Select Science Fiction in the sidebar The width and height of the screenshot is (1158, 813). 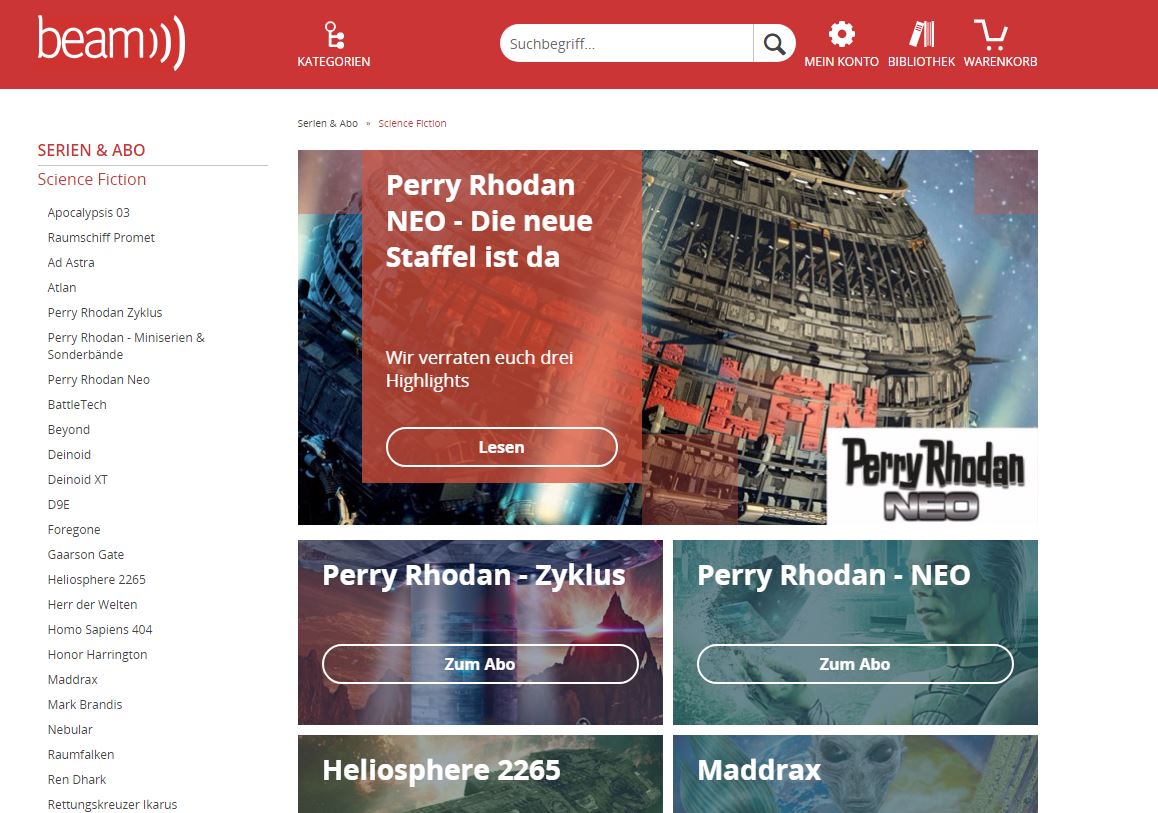tap(92, 179)
